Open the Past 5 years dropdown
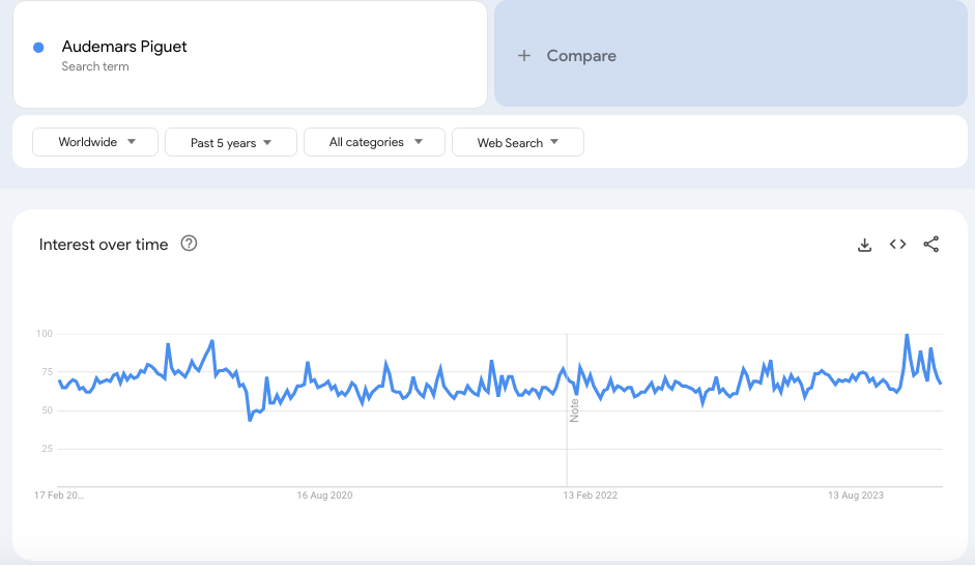 231,143
